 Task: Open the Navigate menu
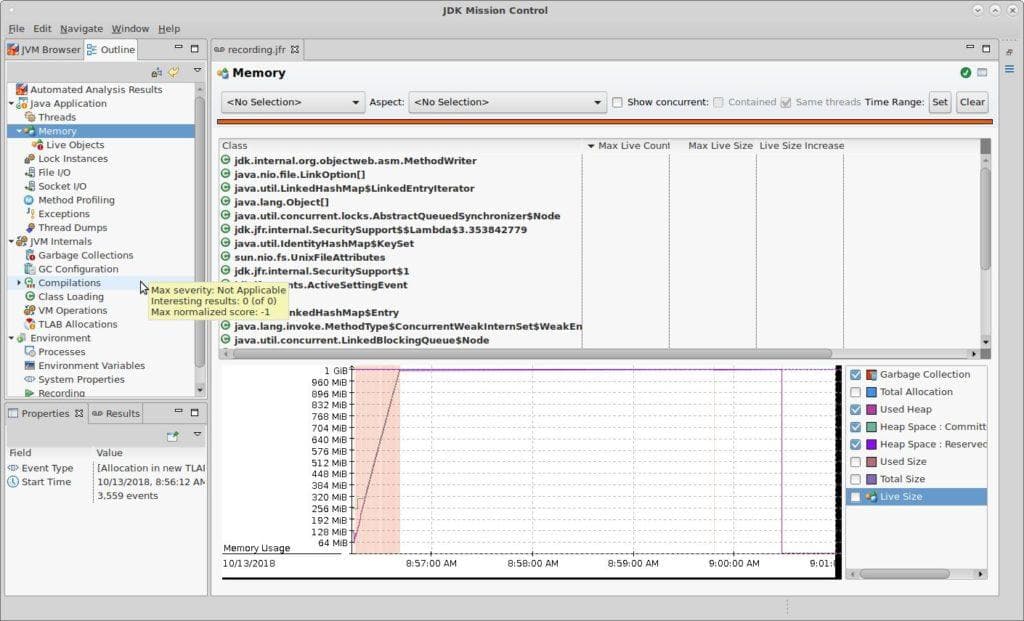coord(81,29)
